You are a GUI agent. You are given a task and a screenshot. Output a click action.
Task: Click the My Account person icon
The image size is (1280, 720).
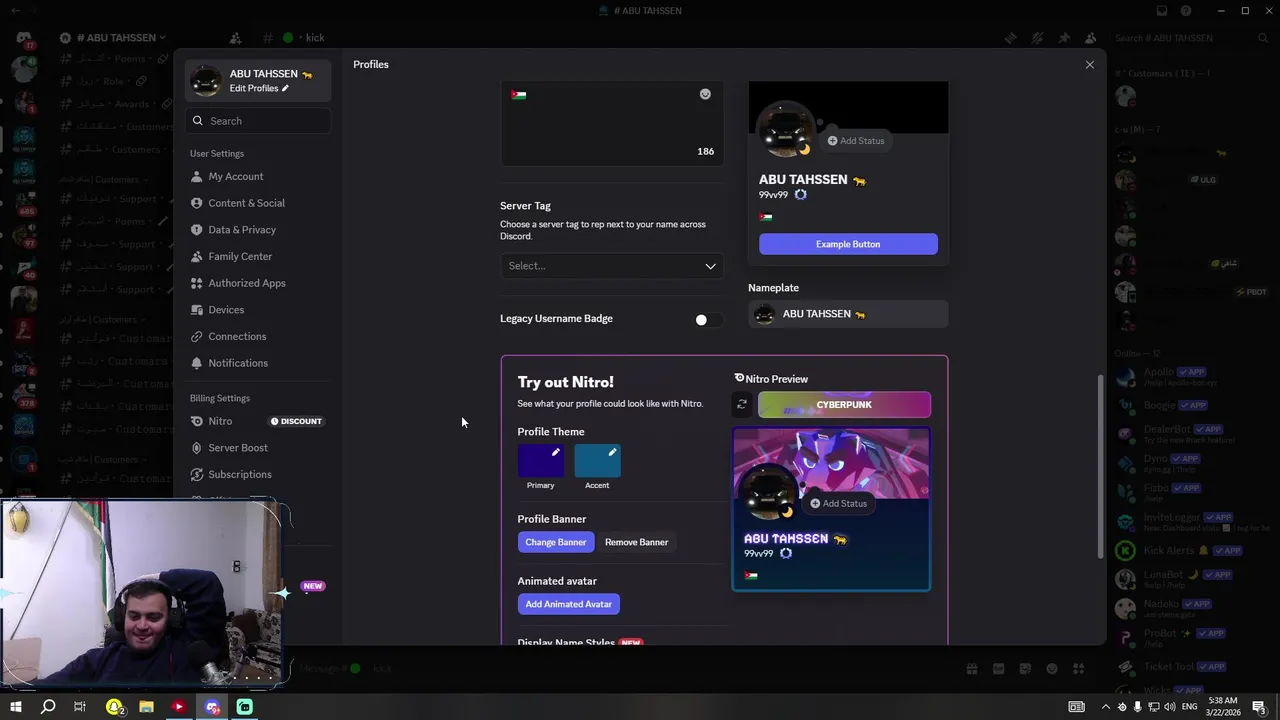click(x=197, y=176)
